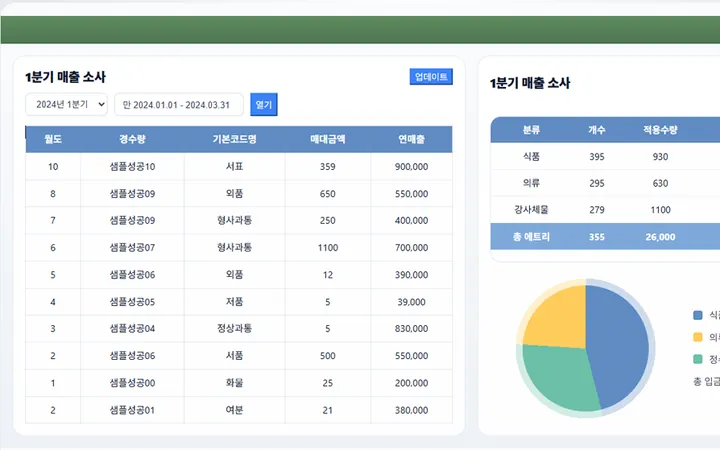Select the 샘플성공10 cell
Screen dimensions: 720x450
132,167
